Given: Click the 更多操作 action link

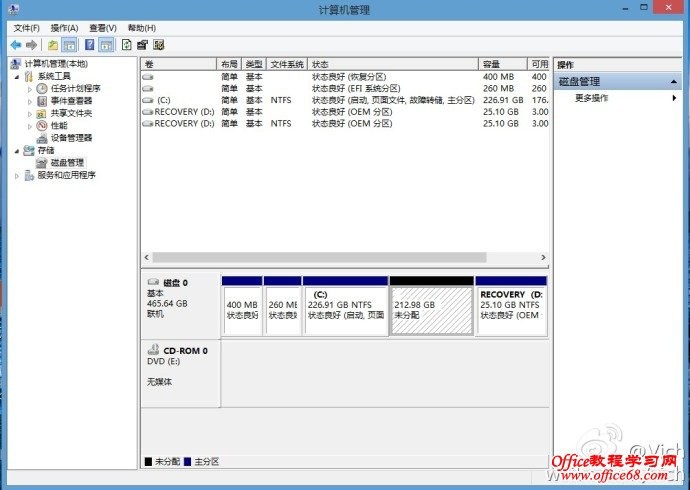Looking at the screenshot, I should tap(591, 98).
